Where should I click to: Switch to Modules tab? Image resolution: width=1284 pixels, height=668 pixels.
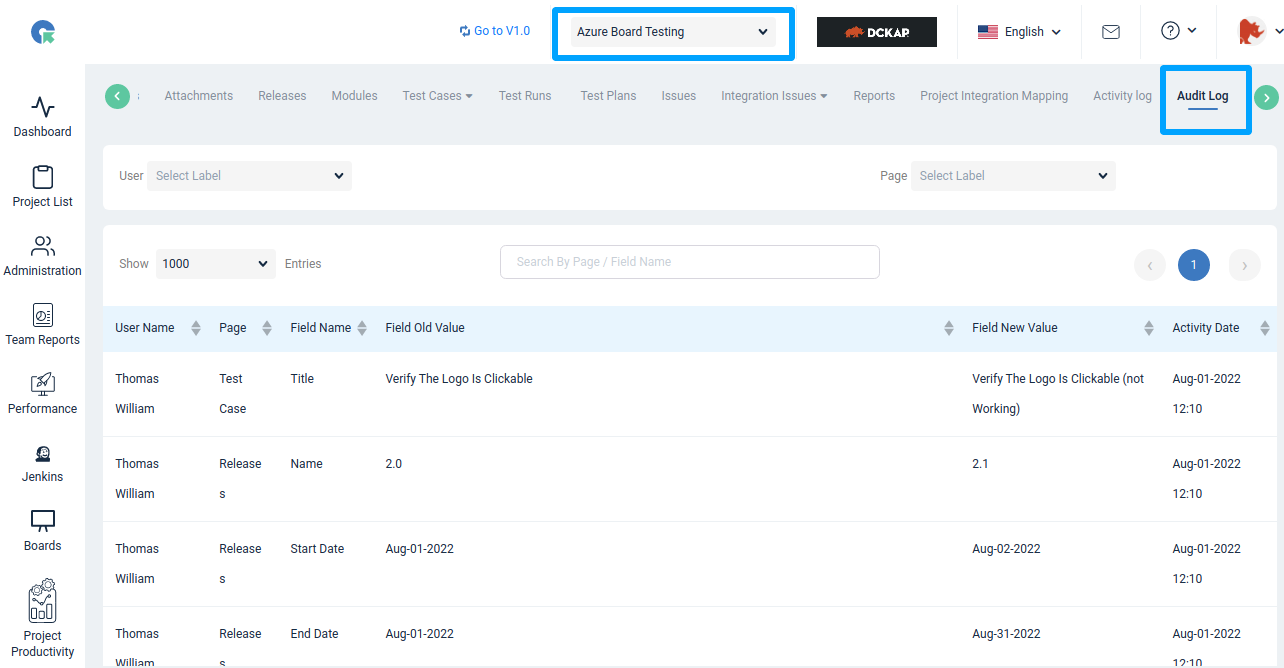tap(355, 96)
